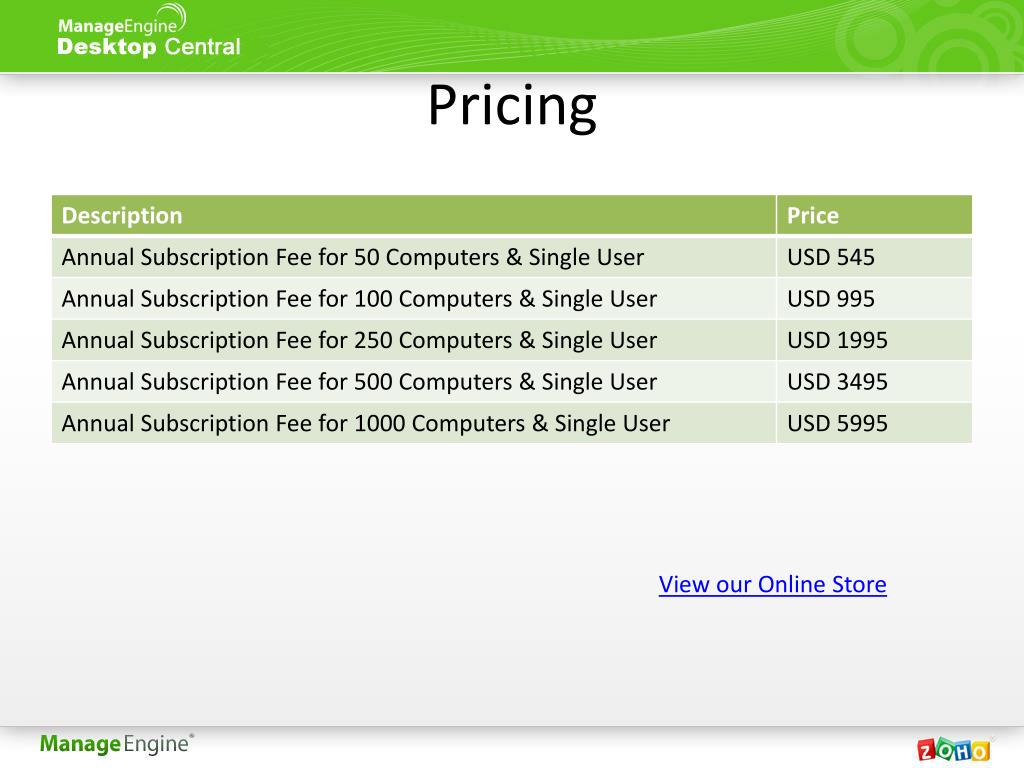Click the USD 545 price cell
This screenshot has width=1024, height=768.
click(874, 257)
